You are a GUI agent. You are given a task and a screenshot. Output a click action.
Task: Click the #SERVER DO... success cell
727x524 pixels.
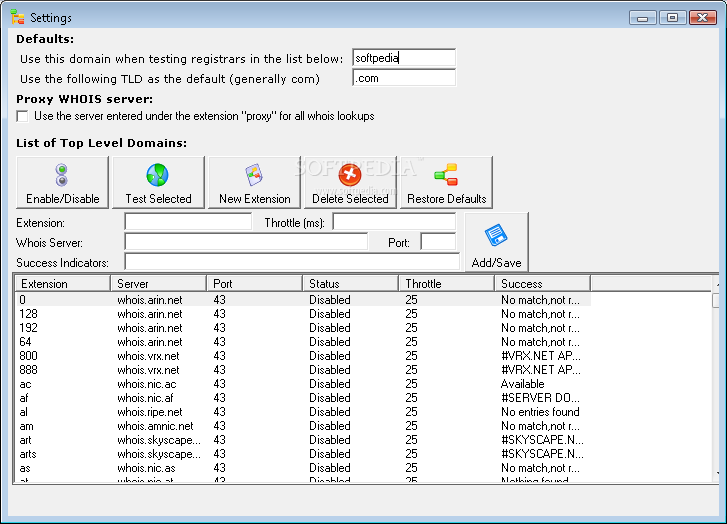pyautogui.click(x=540, y=398)
